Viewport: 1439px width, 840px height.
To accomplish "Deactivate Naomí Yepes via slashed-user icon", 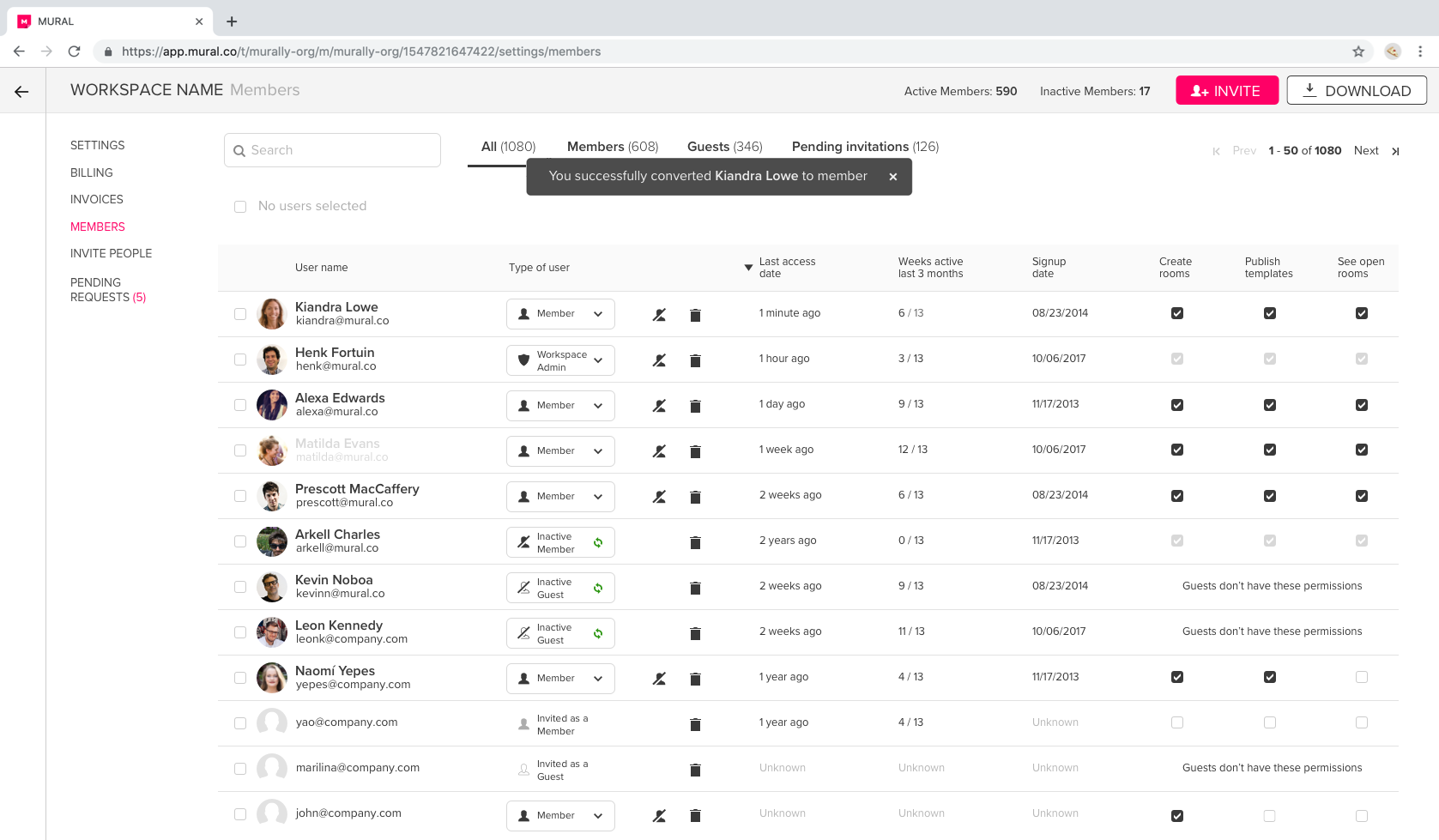I will (659, 679).
